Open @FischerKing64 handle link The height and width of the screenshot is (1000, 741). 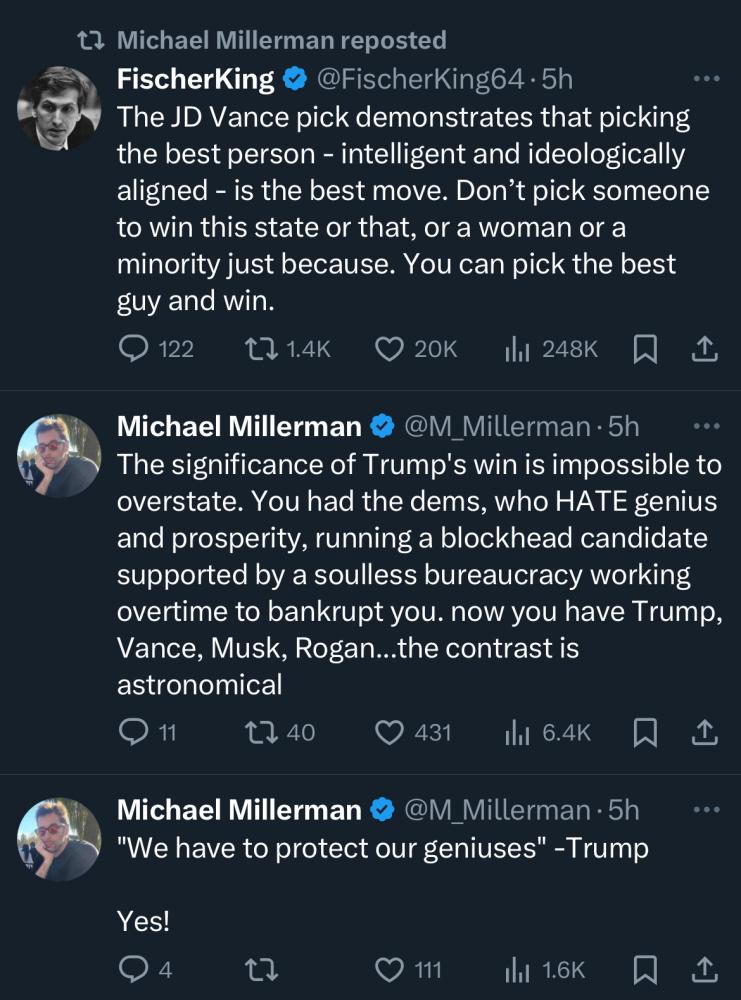coord(422,78)
